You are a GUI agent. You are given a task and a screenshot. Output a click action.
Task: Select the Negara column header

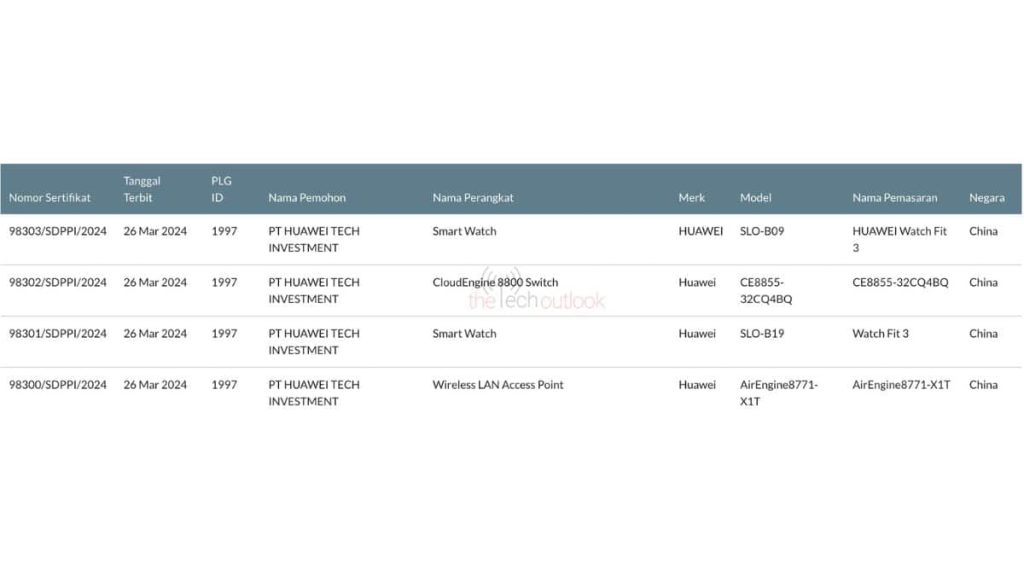[986, 198]
